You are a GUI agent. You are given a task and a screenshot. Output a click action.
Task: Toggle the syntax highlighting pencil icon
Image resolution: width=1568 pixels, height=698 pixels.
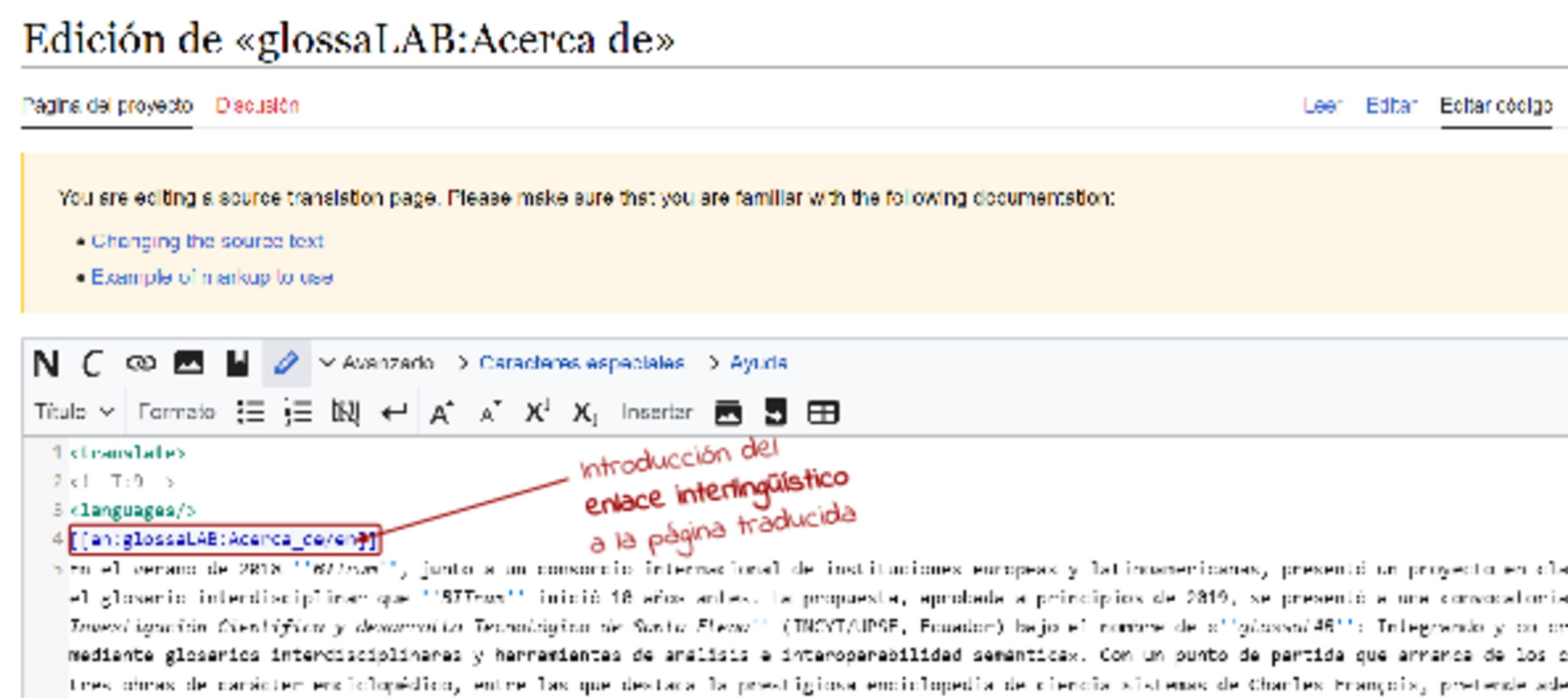pyautogui.click(x=286, y=363)
